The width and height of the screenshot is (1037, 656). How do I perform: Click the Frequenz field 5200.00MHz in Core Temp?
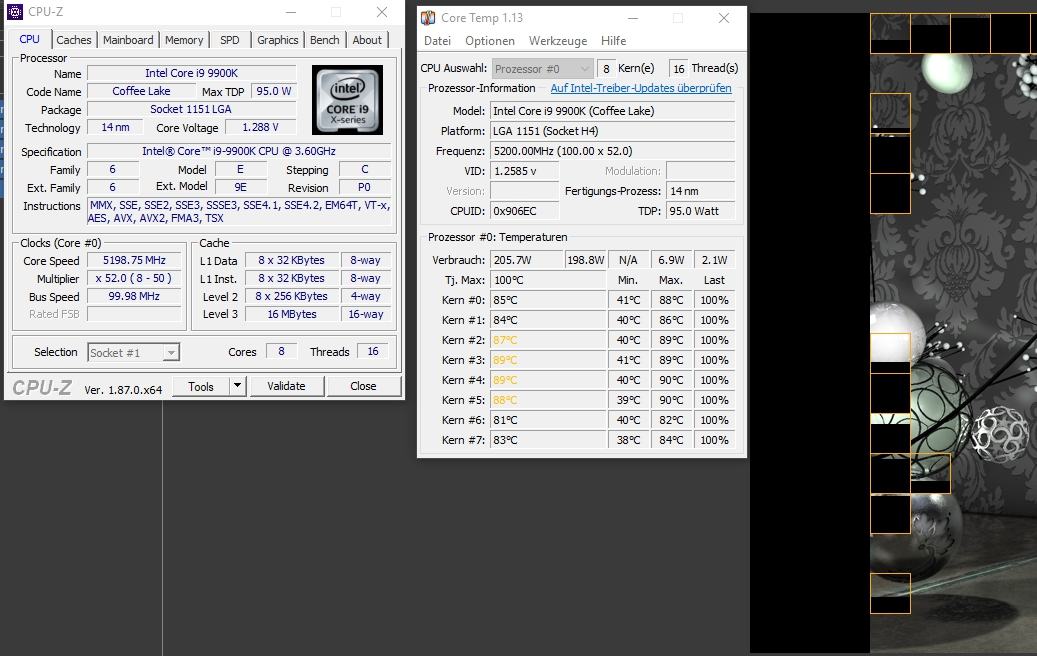click(612, 151)
